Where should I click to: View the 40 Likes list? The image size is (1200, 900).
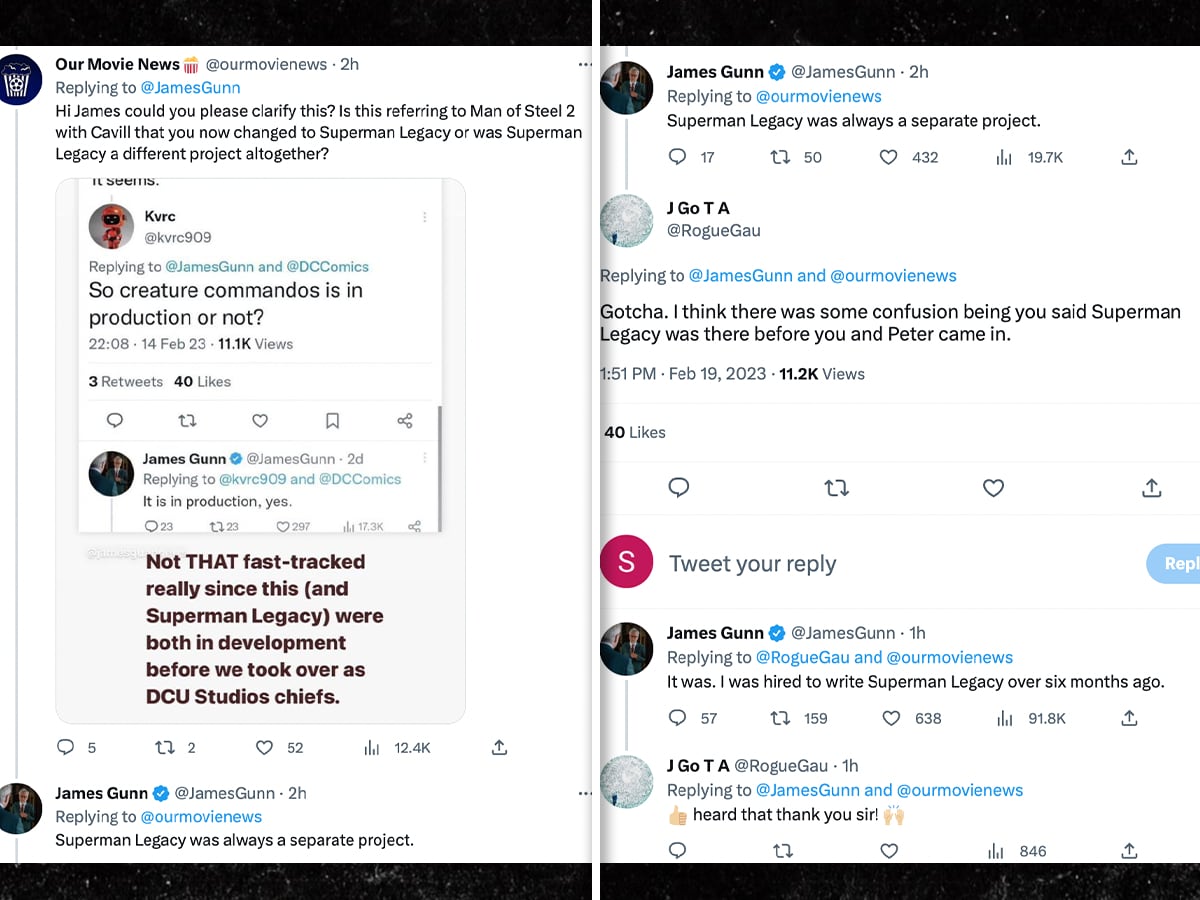(x=635, y=432)
